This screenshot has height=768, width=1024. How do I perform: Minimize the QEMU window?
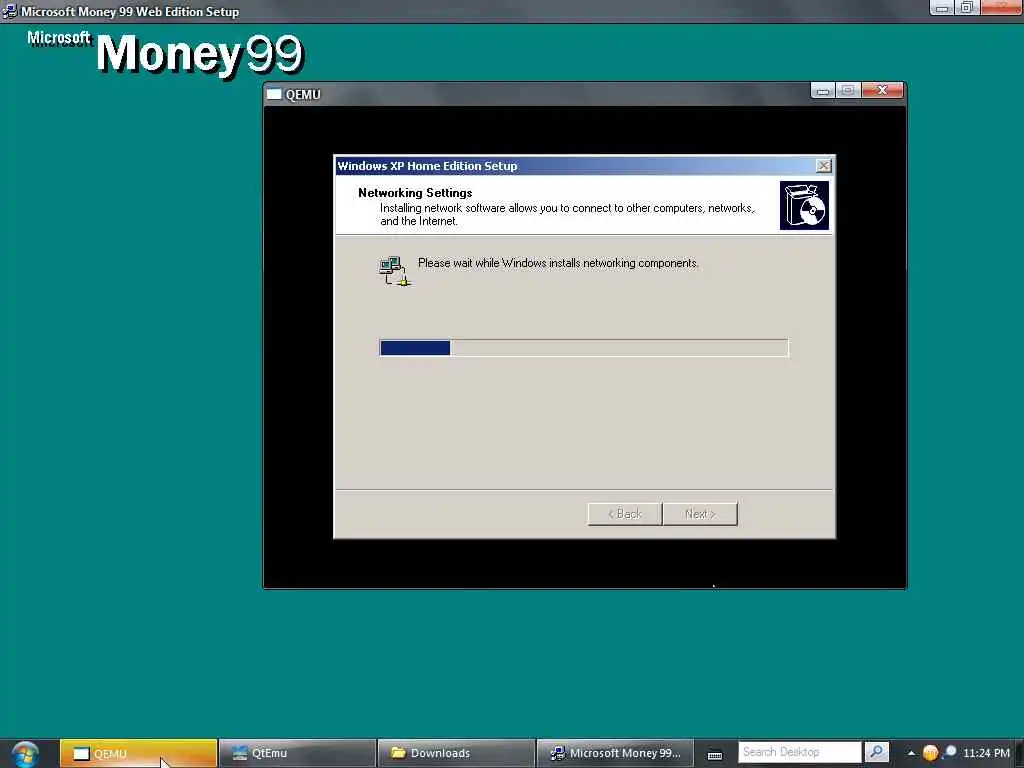point(823,91)
